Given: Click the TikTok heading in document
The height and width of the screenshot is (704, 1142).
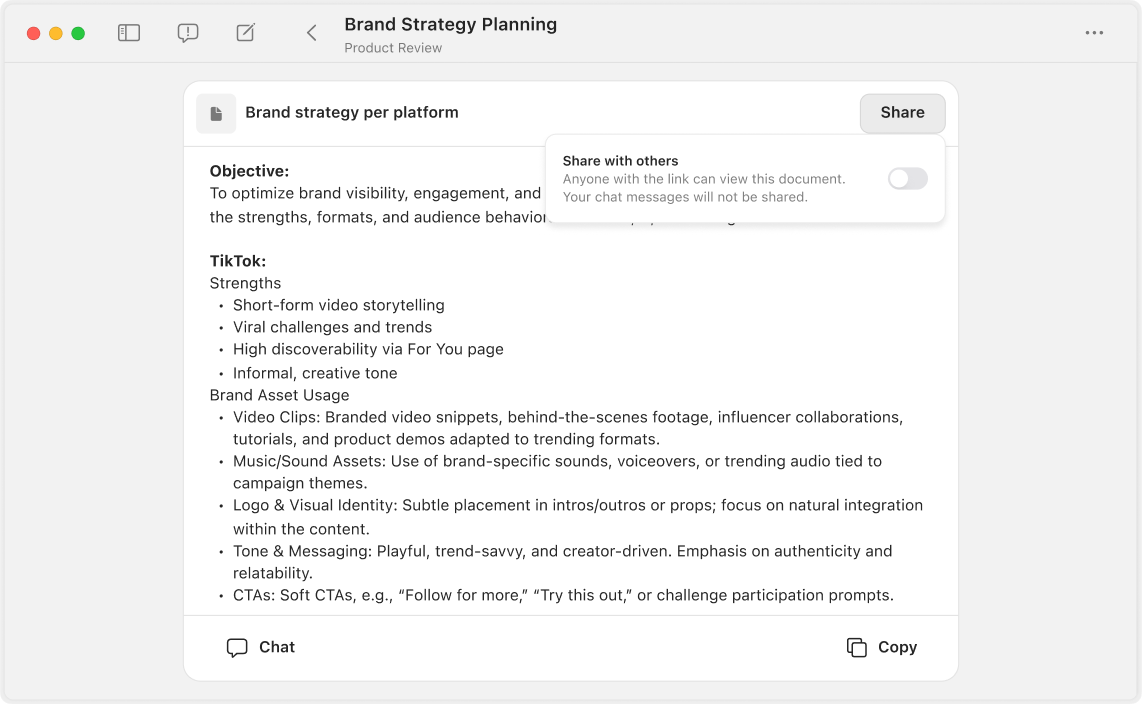Looking at the screenshot, I should 237,261.
